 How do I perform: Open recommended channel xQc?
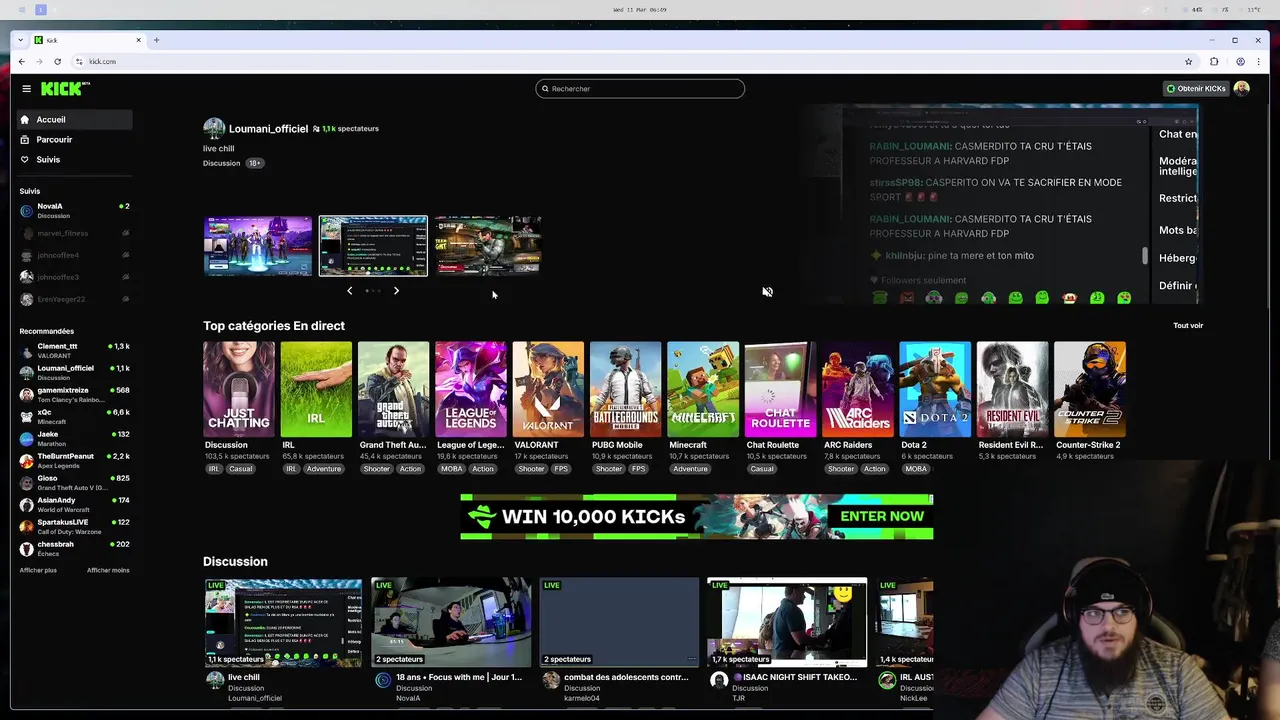click(x=74, y=416)
